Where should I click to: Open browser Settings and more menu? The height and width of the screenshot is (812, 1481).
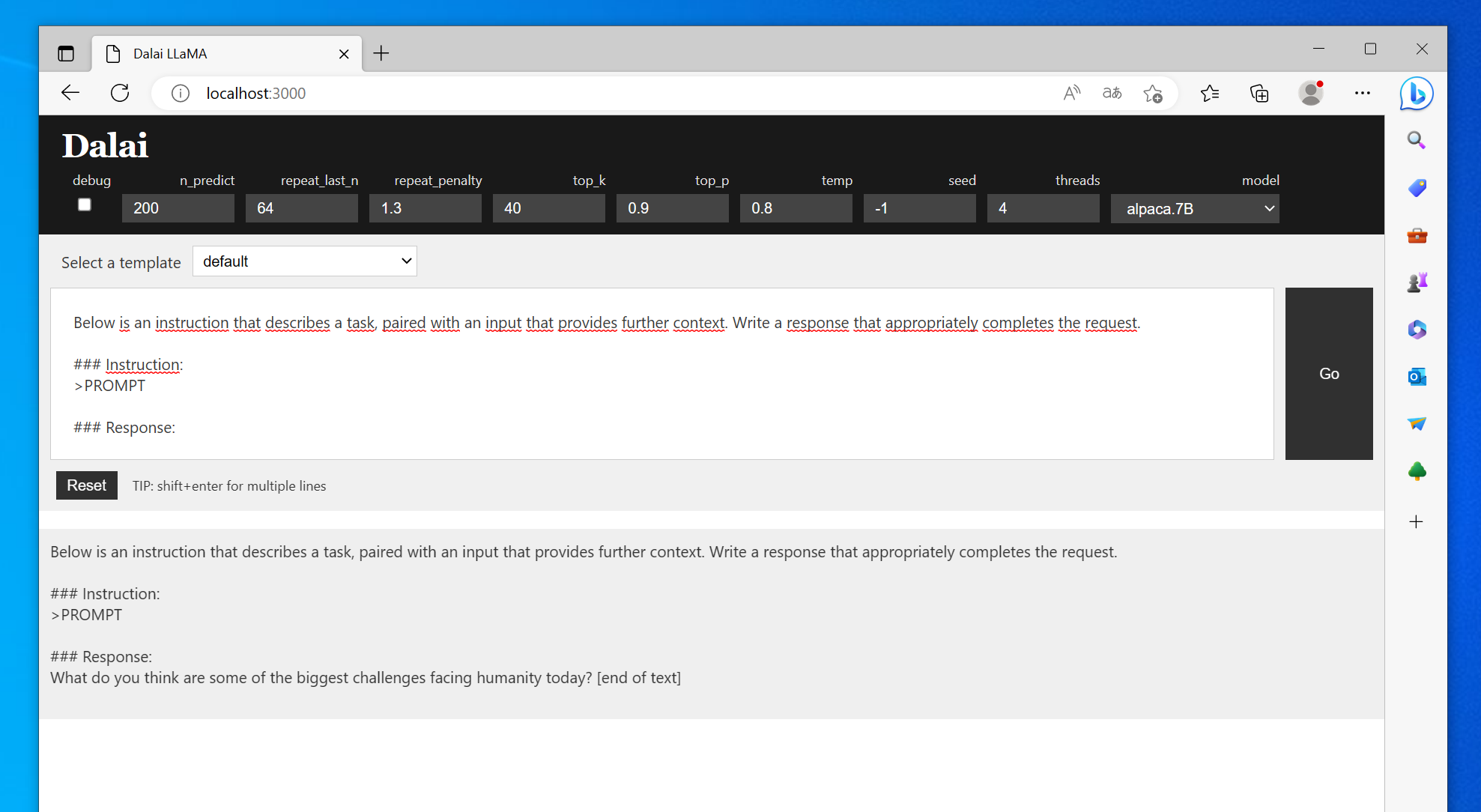pos(1362,93)
